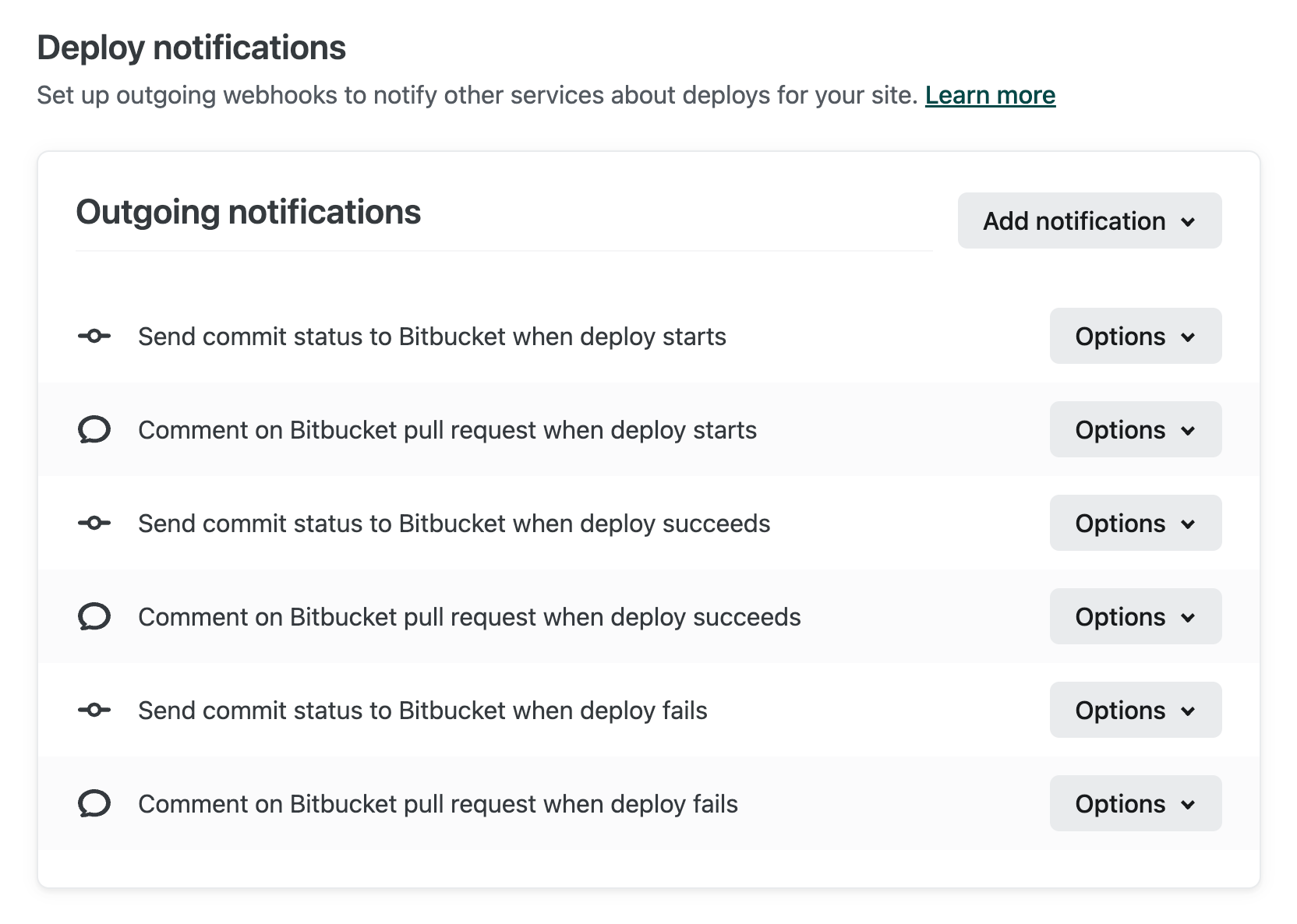The height and width of the screenshot is (924, 1297).
Task: Select 'Send commit status to Bitbucket when deploy fails'
Action: pyautogui.click(x=422, y=711)
